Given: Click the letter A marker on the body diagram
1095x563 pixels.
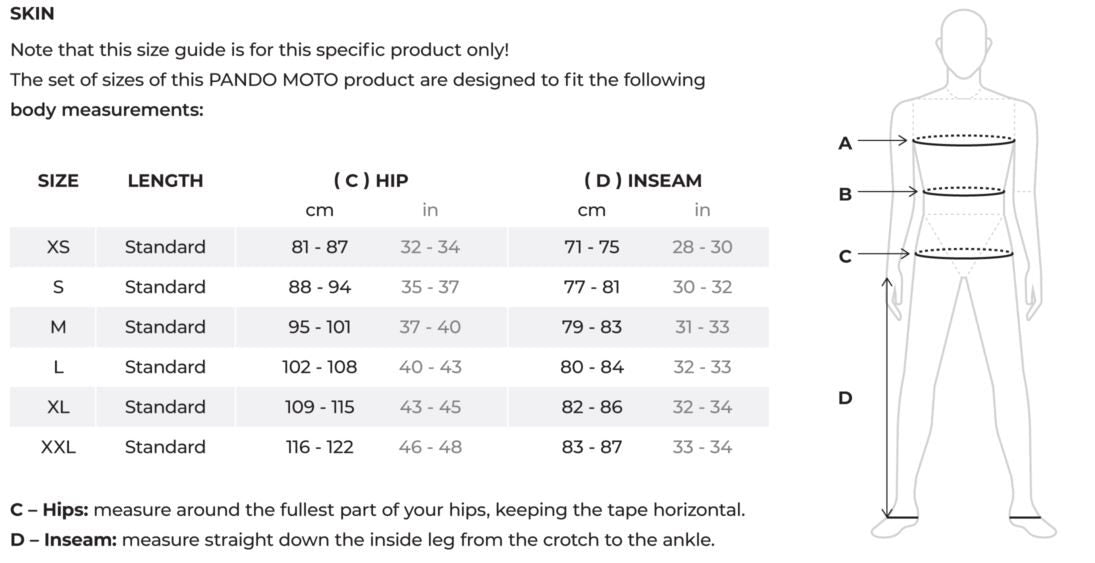Looking at the screenshot, I should tap(845, 143).
